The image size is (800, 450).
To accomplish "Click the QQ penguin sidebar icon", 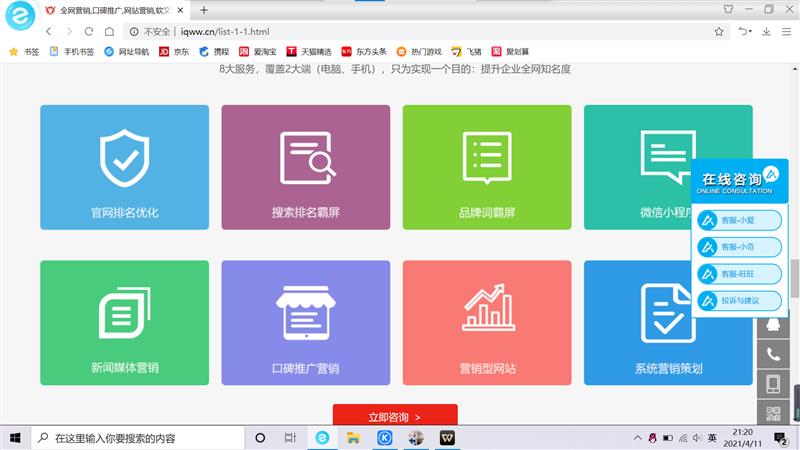I will click(x=772, y=324).
